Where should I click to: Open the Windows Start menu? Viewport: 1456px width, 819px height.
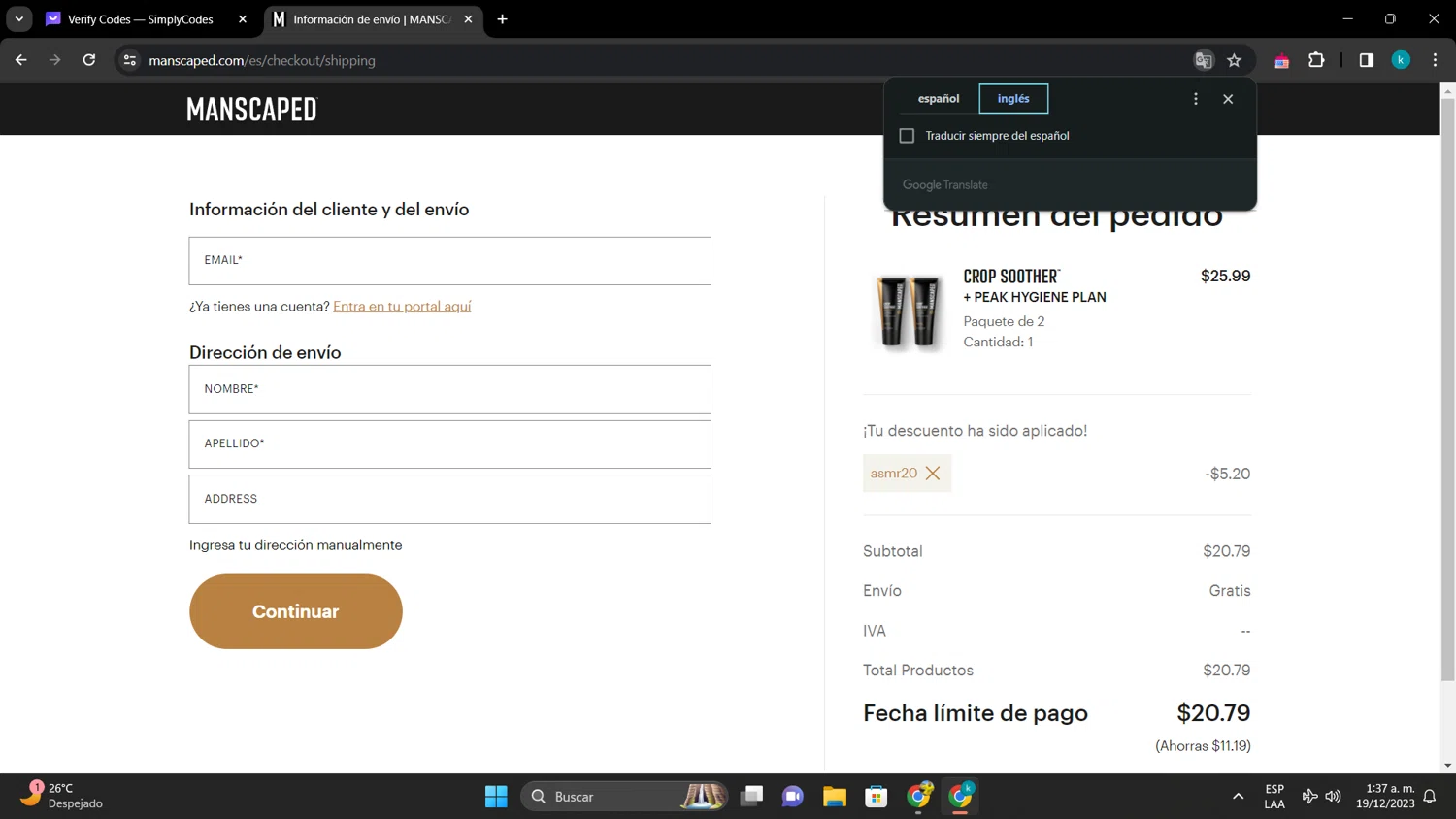click(x=496, y=797)
